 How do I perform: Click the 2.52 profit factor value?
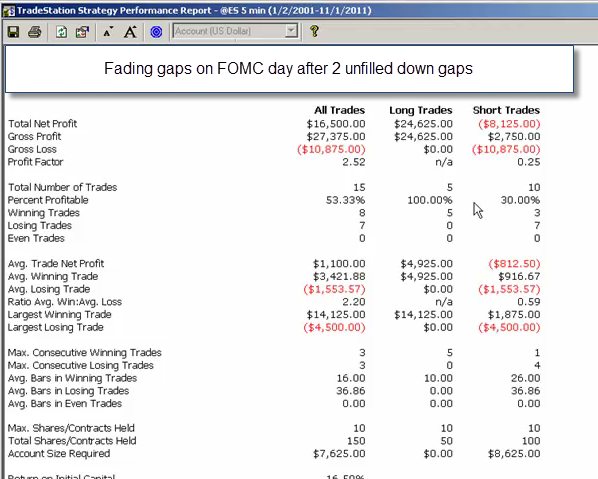(354, 162)
